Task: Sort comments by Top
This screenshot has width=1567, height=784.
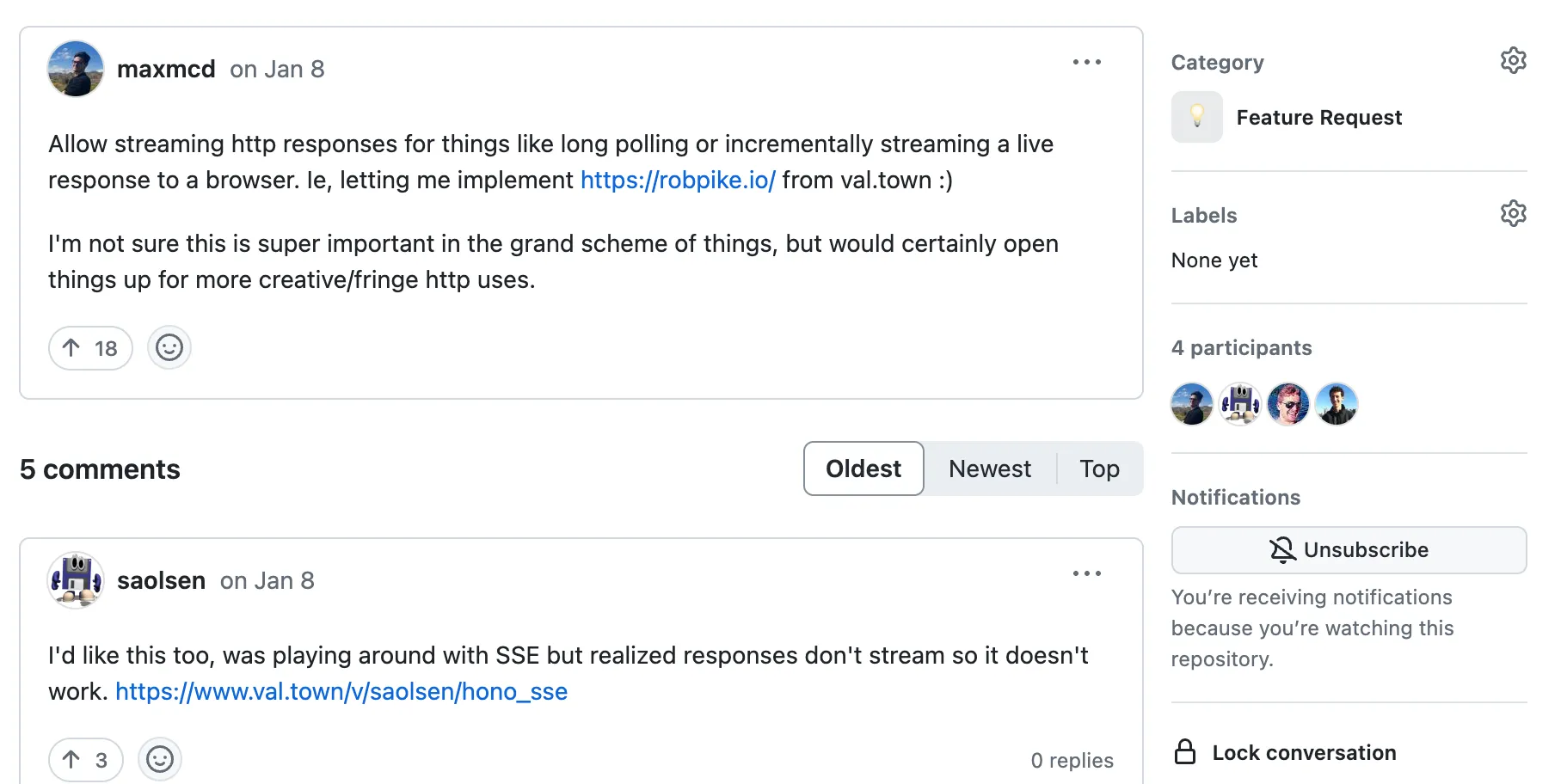Action: click(1099, 469)
